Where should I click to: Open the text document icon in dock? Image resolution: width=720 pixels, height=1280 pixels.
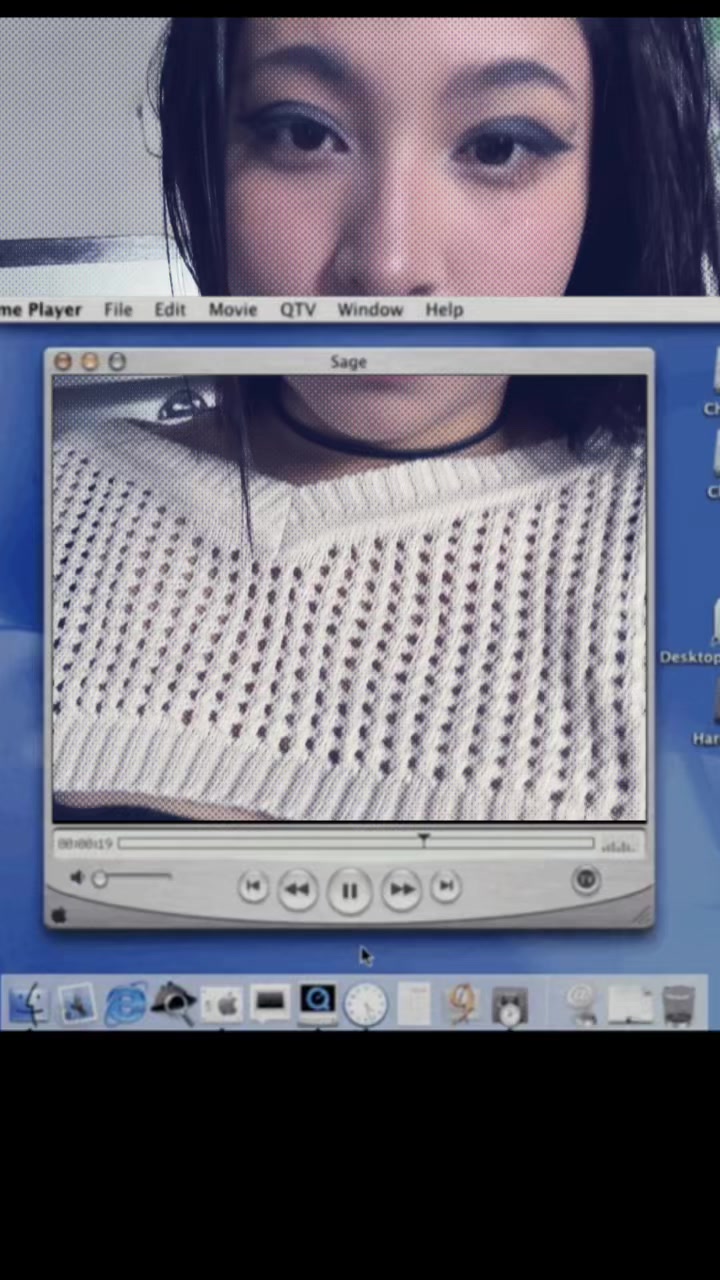point(414,1003)
